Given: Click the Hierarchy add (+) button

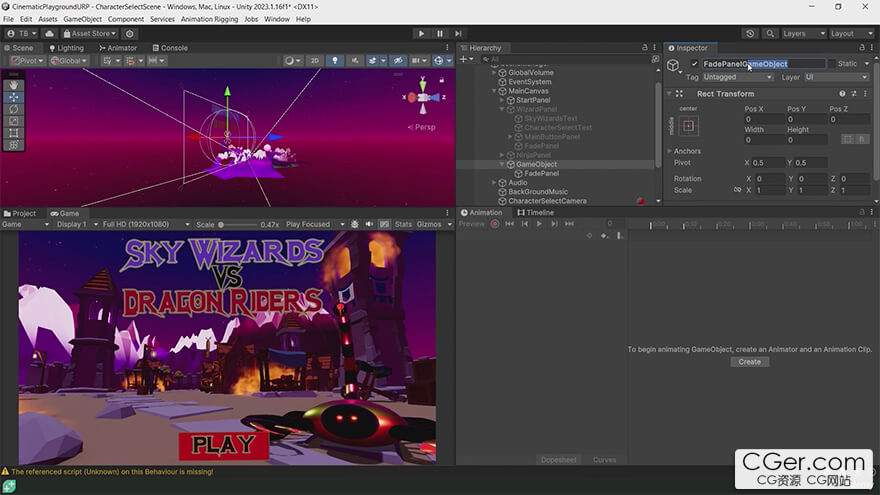Looking at the screenshot, I should (464, 59).
